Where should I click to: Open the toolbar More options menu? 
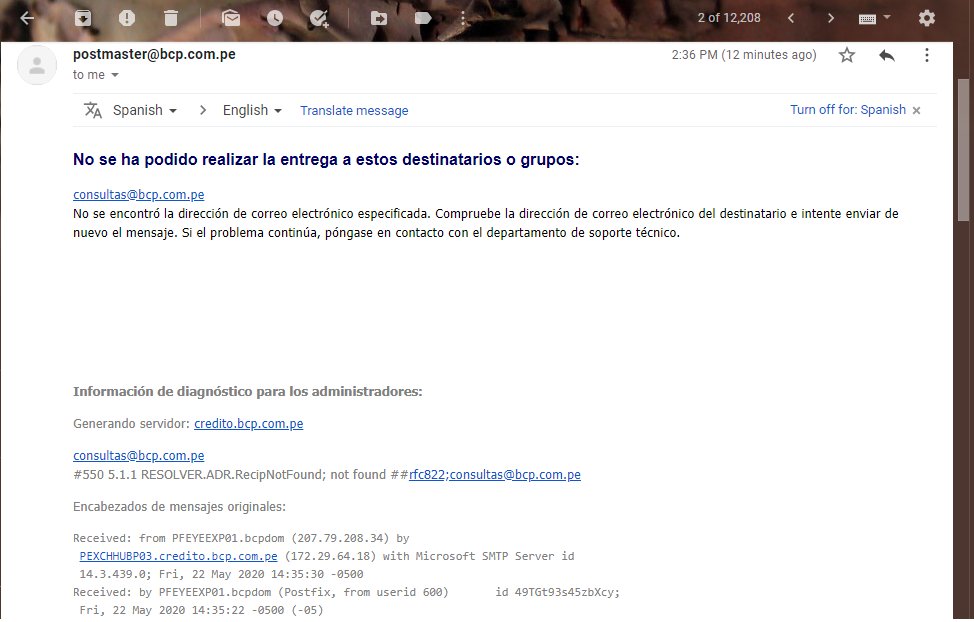pos(463,18)
